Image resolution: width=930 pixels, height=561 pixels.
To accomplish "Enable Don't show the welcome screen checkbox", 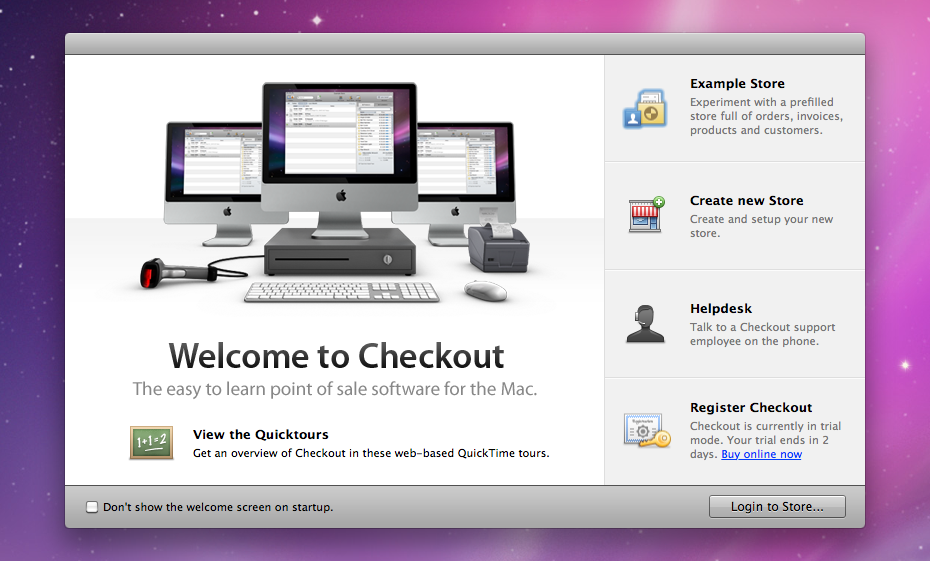I will coord(92,507).
